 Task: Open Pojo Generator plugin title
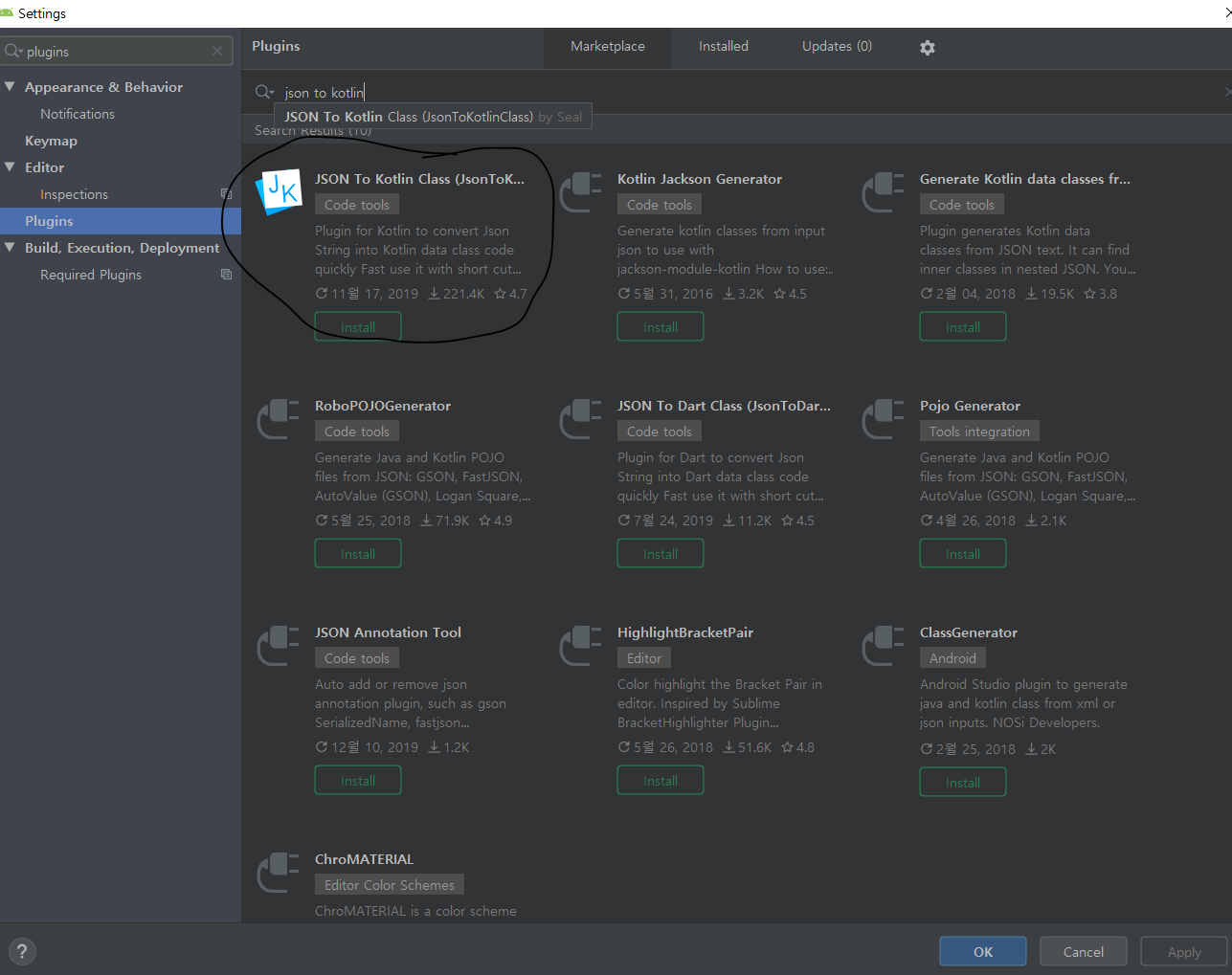[x=970, y=406]
